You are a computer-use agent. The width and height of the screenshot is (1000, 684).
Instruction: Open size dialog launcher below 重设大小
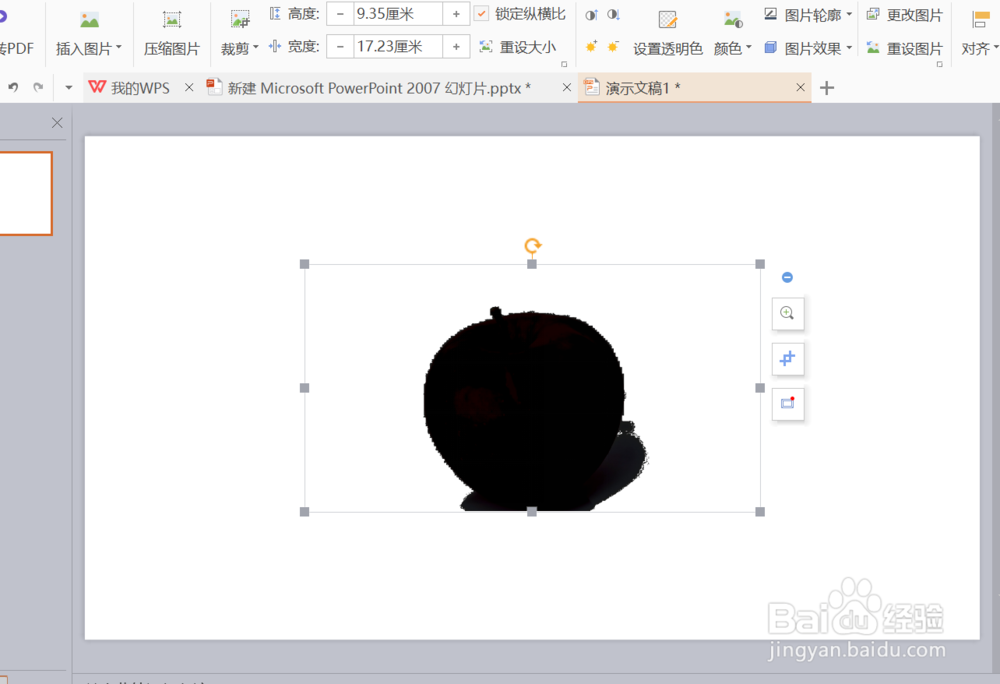click(564, 64)
